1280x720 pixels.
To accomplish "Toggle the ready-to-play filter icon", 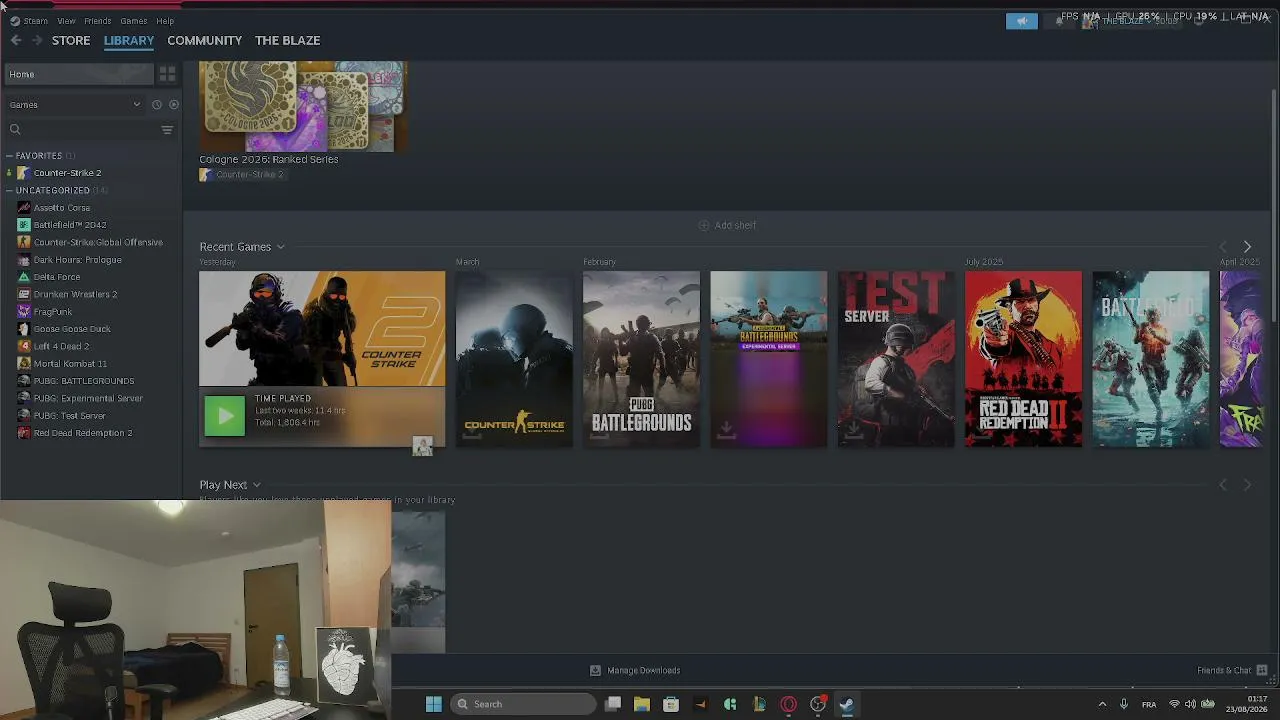I will pos(174,105).
